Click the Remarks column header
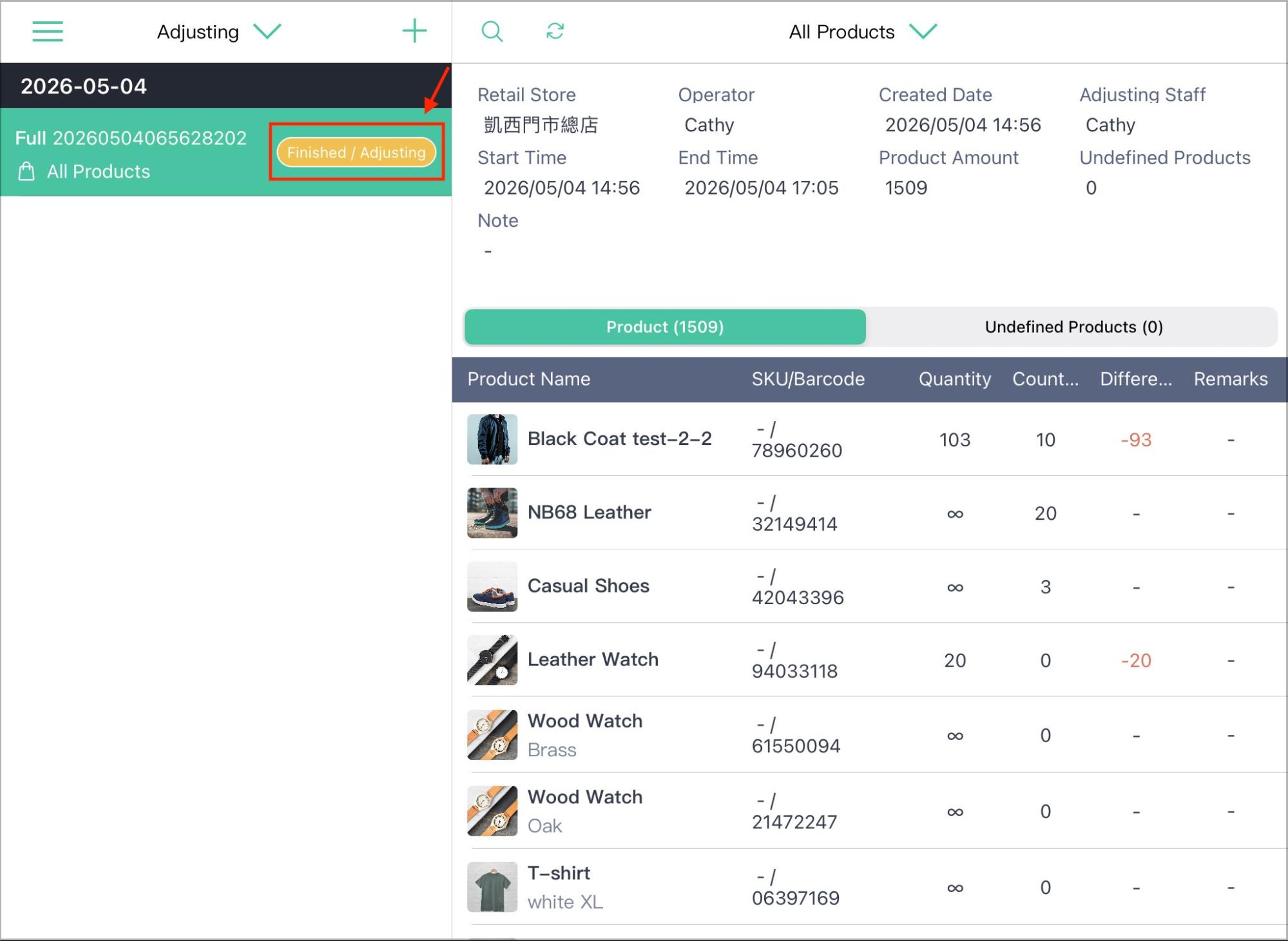The image size is (1288, 941). pyautogui.click(x=1231, y=379)
